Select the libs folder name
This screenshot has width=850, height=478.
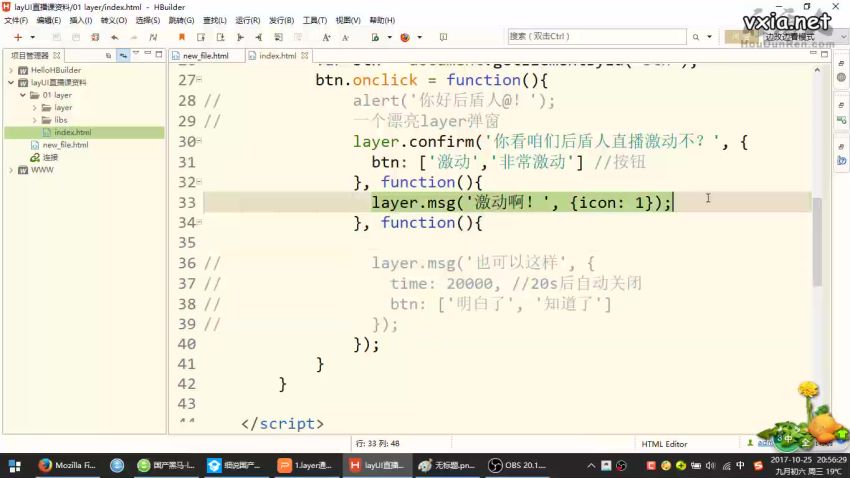[61, 120]
